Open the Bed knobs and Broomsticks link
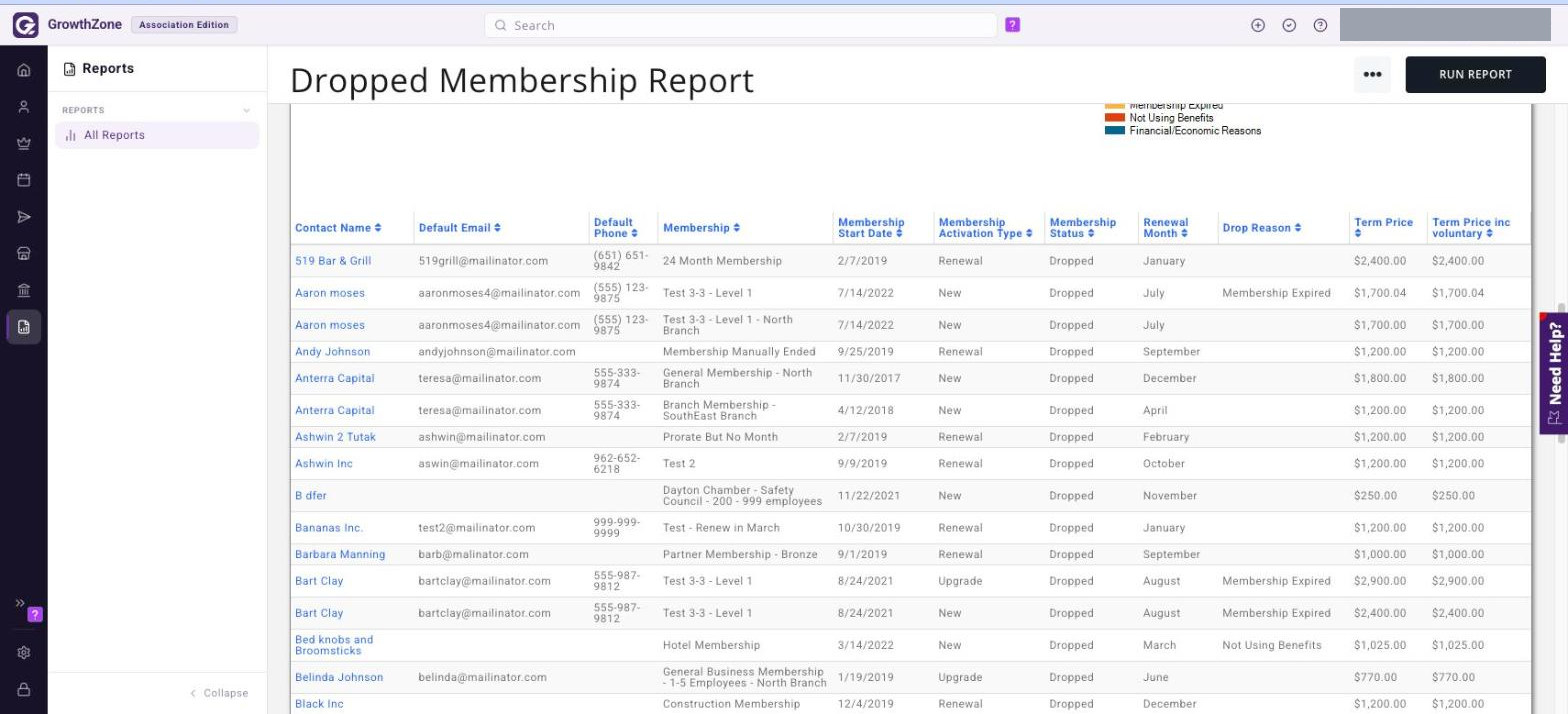1568x714 pixels. tap(334, 645)
